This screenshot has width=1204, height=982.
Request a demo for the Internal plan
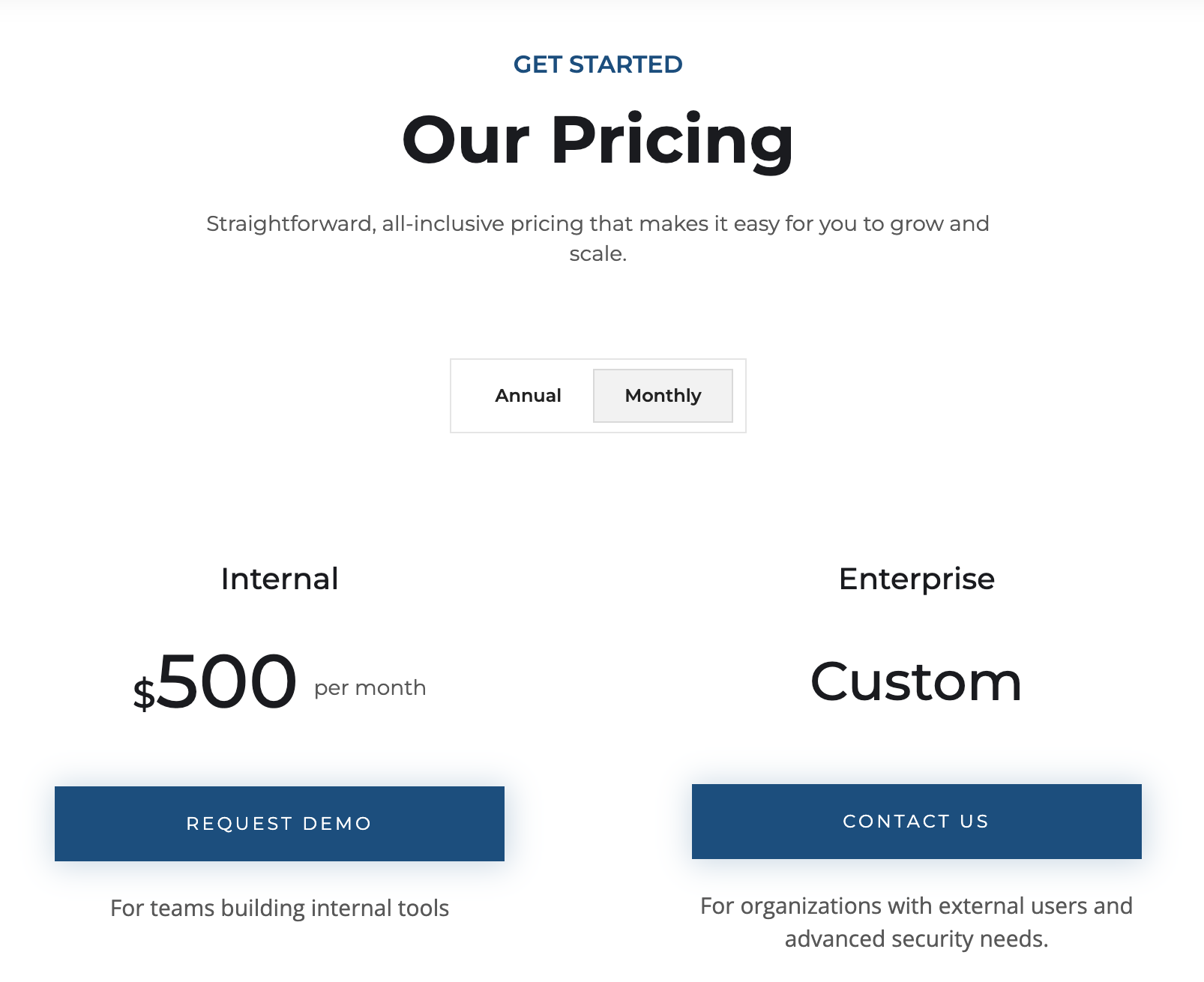coord(279,823)
